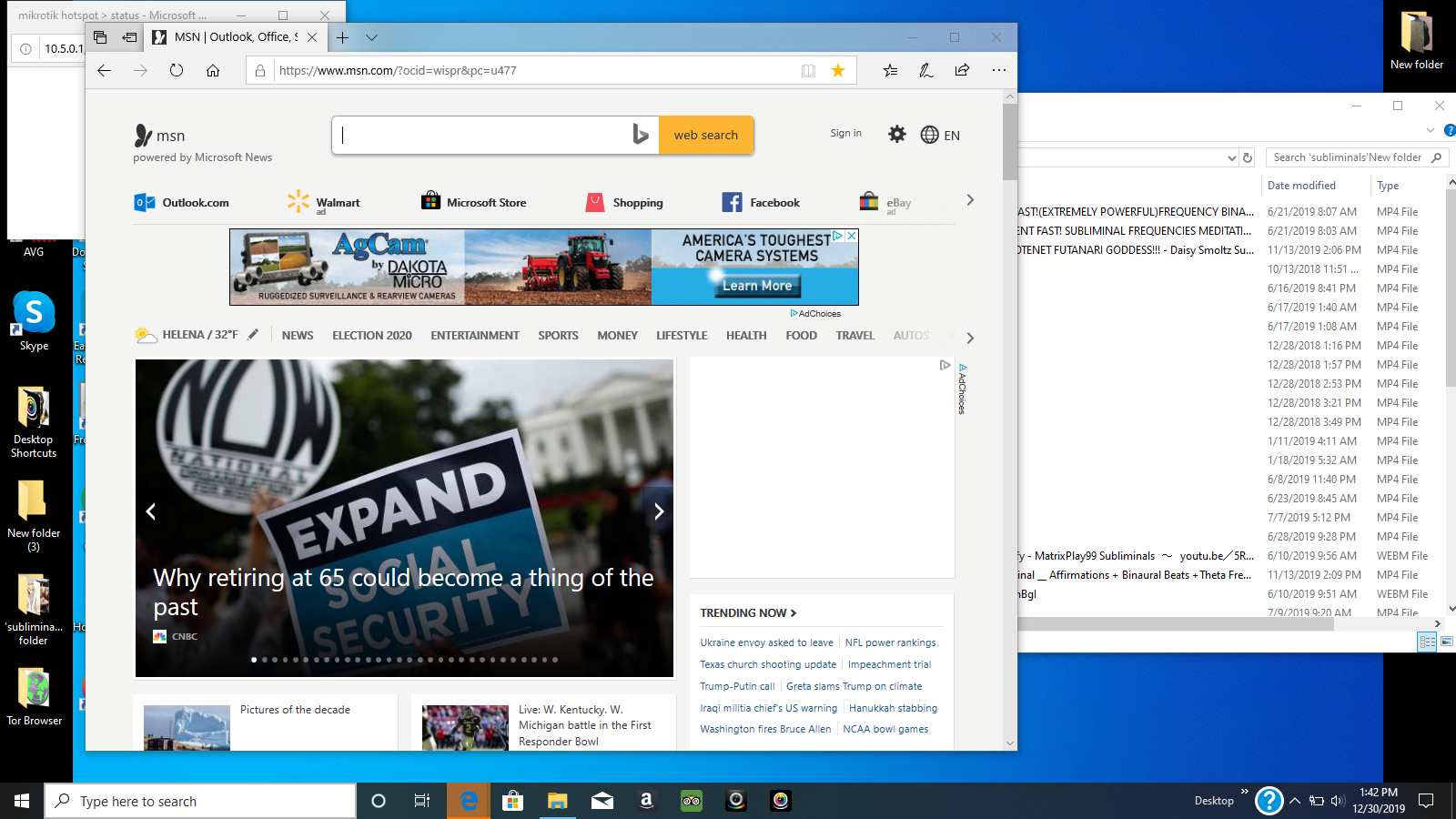Open Task View on taskbar
The width and height of the screenshot is (1456, 819).
422,801
